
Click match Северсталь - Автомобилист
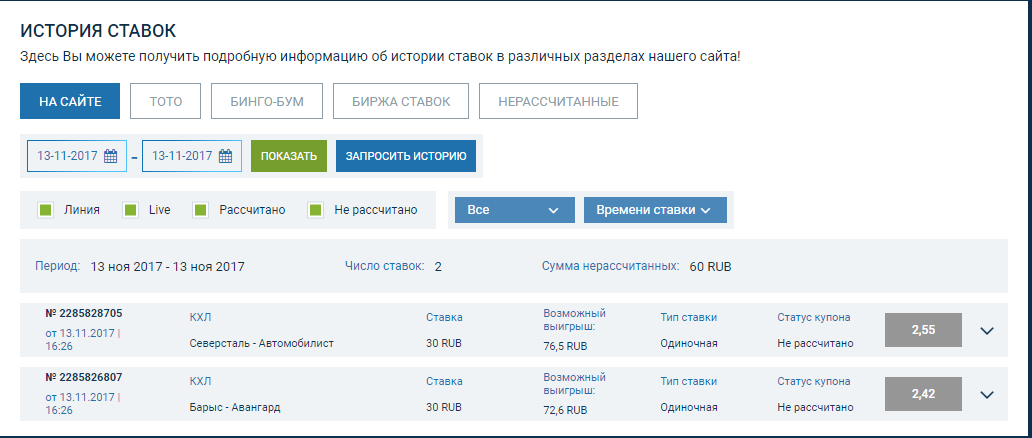coord(261,343)
